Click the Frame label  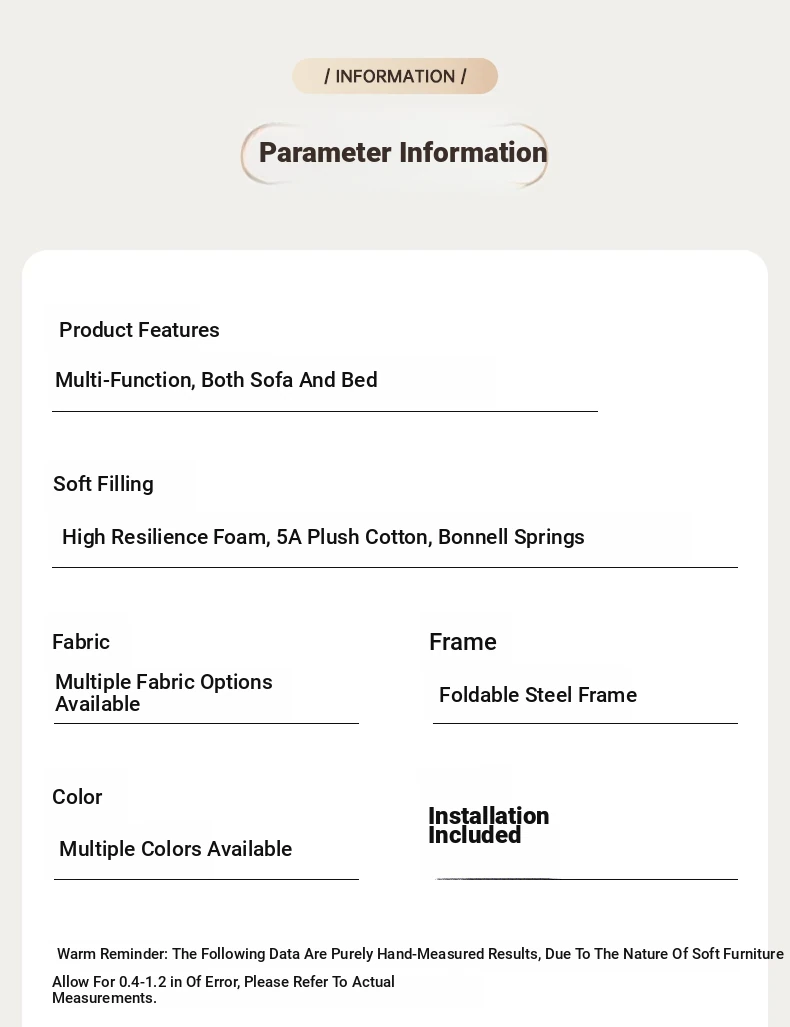[x=463, y=642]
